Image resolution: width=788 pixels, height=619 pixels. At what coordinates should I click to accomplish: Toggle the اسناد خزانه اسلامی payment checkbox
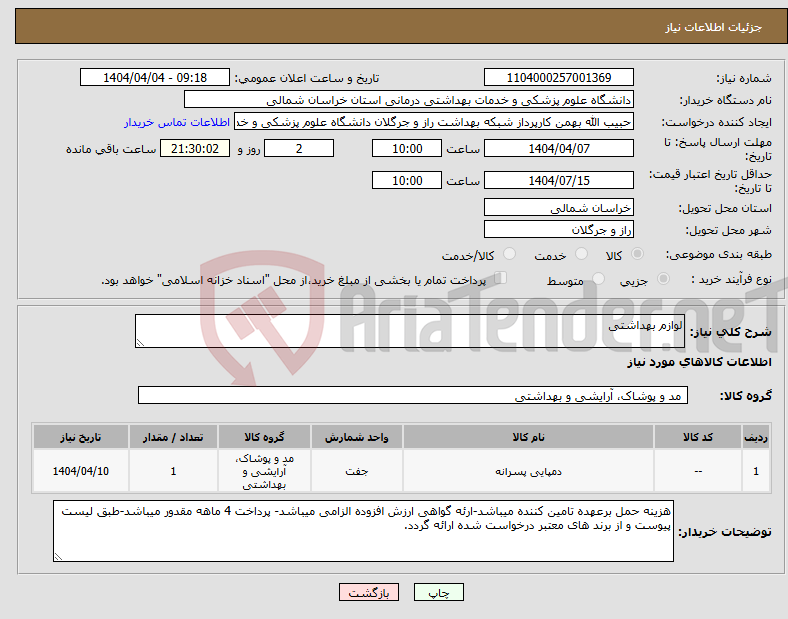coord(500,278)
